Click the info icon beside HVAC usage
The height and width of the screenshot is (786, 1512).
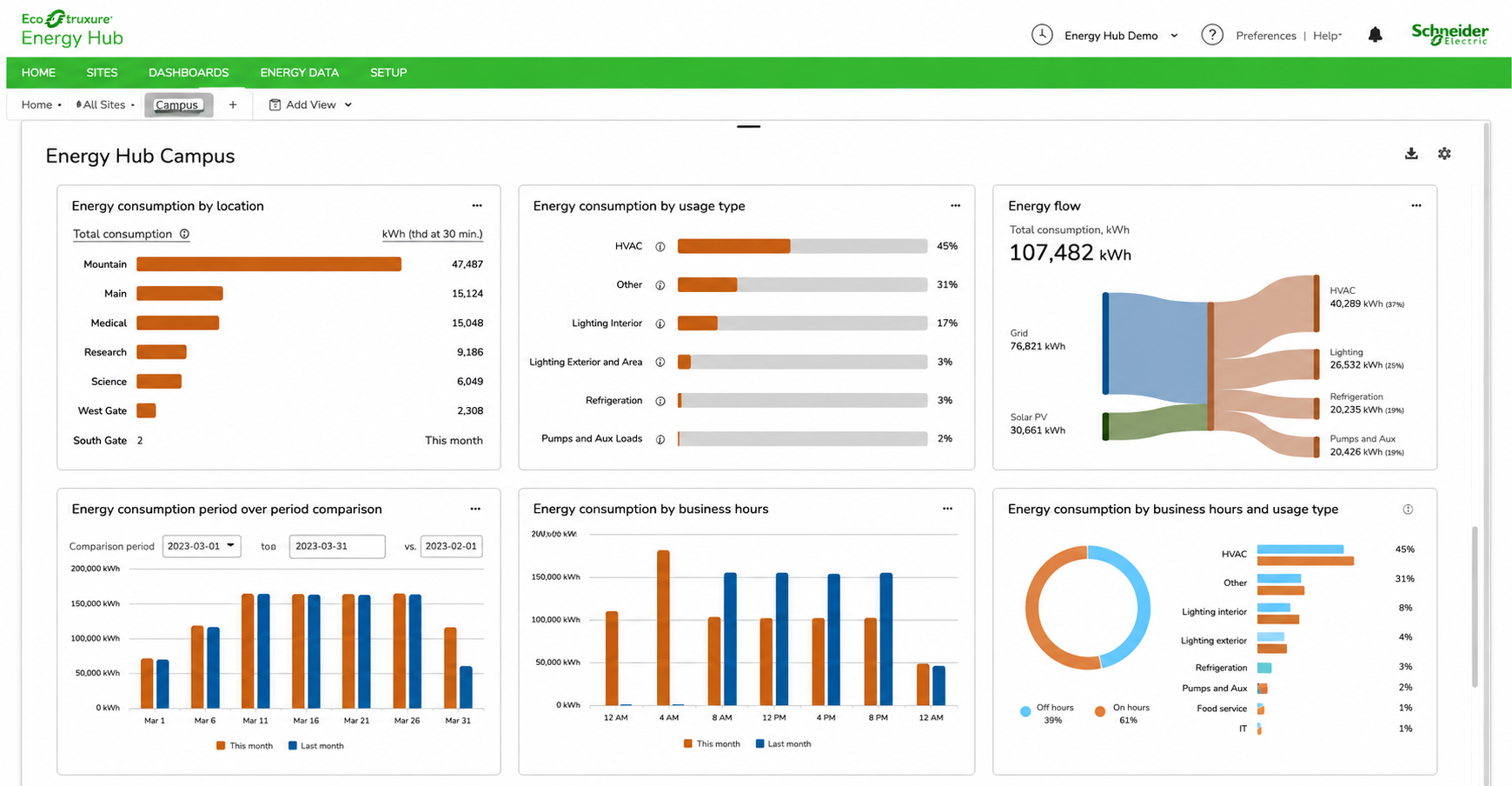coord(660,247)
